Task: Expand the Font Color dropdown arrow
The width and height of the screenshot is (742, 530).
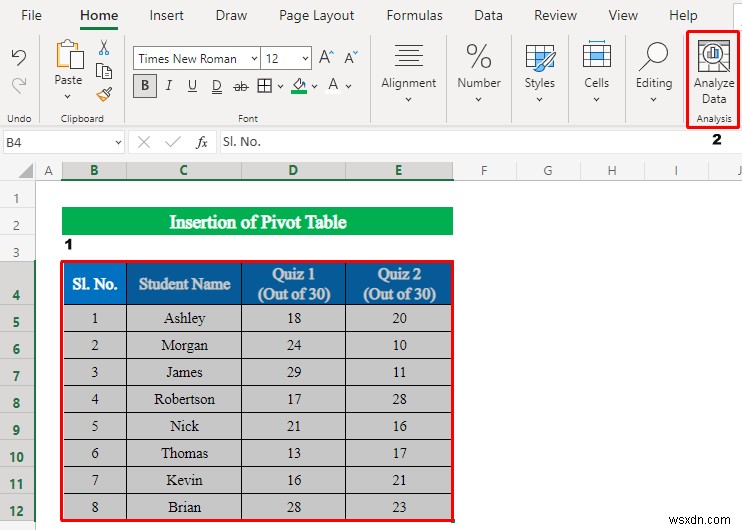Action: pos(348,86)
